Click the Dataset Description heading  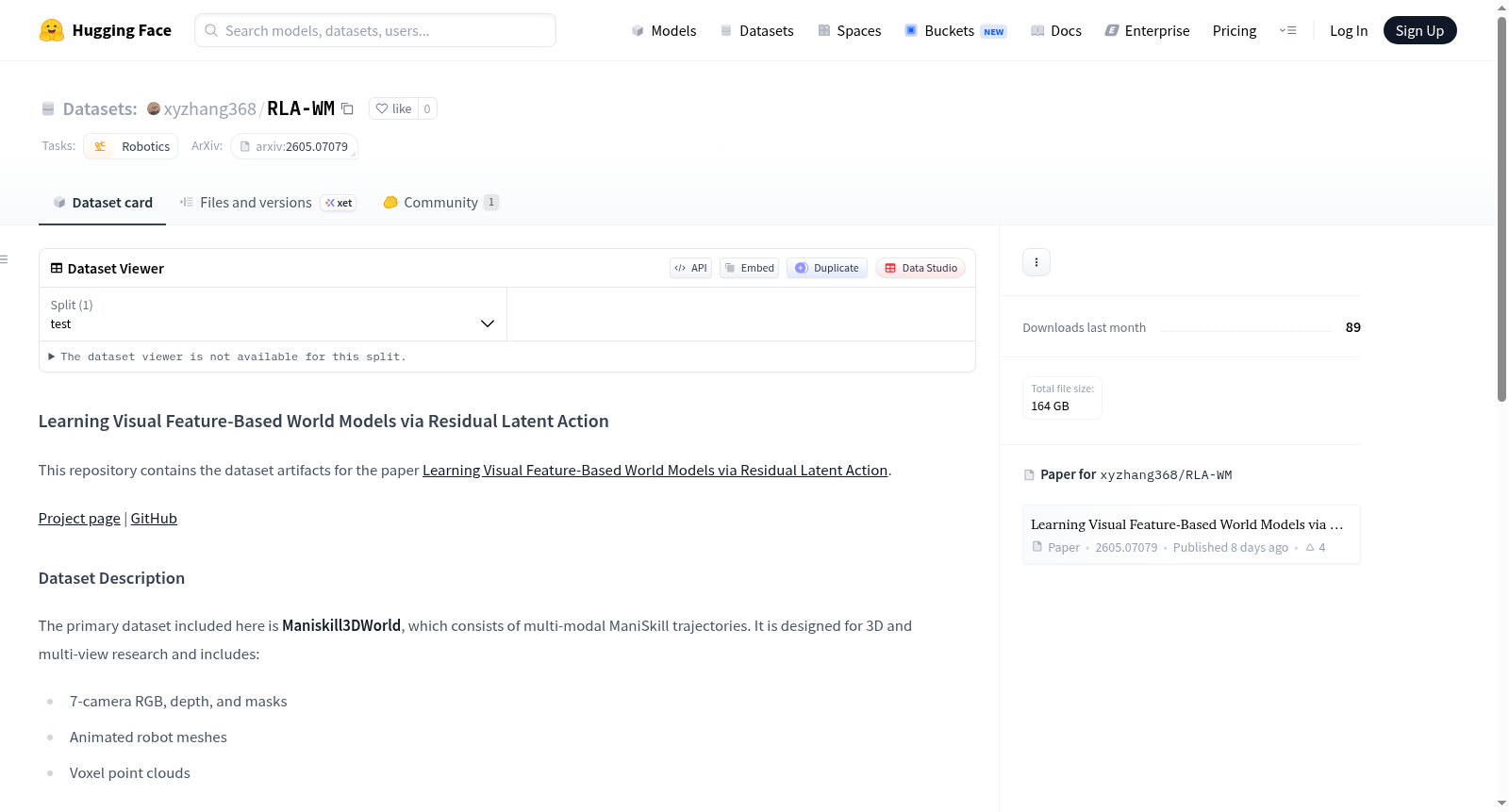click(x=111, y=578)
